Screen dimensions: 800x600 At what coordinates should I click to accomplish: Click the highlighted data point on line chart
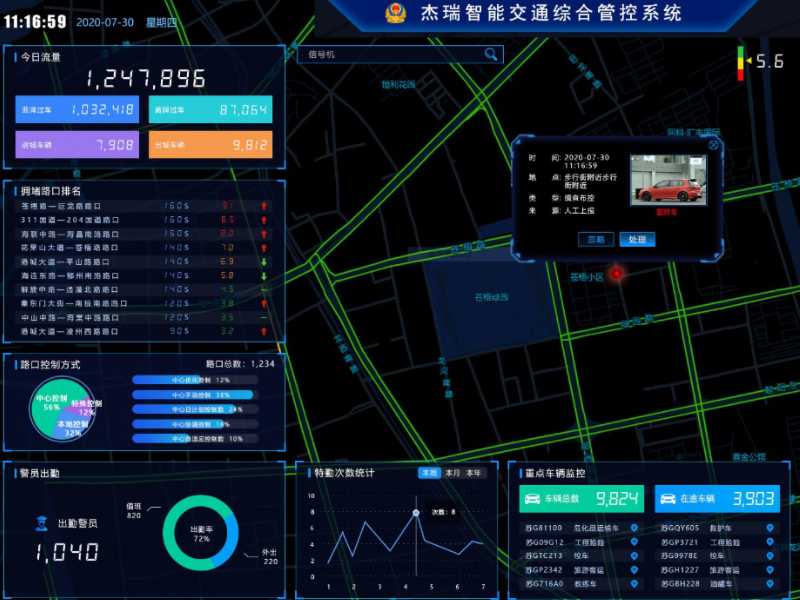click(416, 513)
